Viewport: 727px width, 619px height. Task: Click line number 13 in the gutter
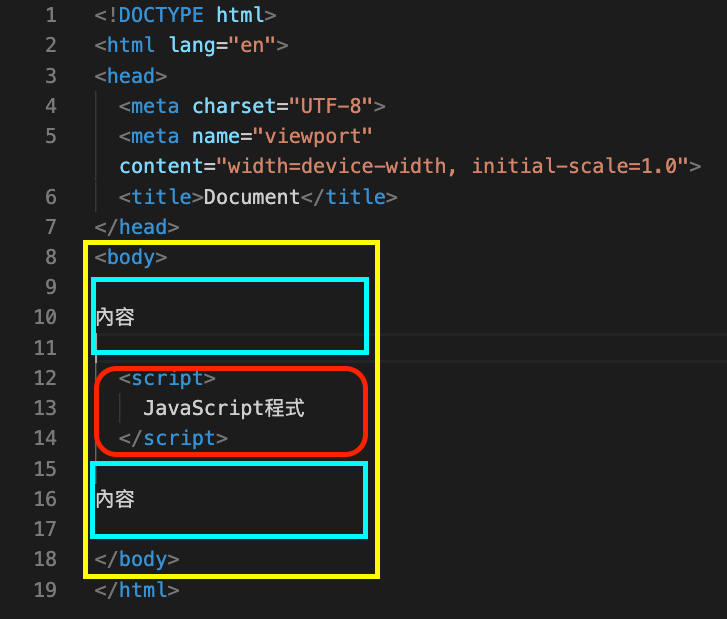[x=45, y=408]
